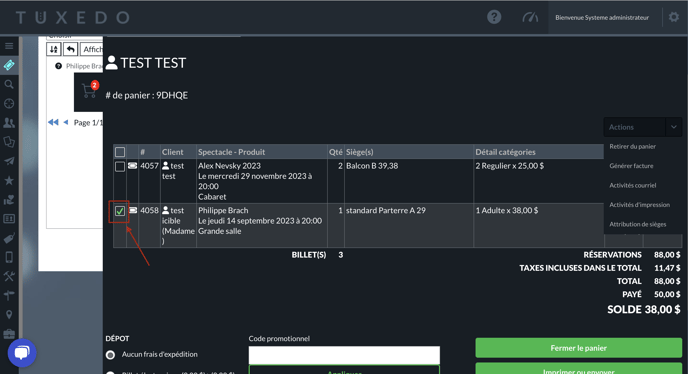Click the Code promotionnel text field
The height and width of the screenshot is (374, 688).
coord(344,355)
